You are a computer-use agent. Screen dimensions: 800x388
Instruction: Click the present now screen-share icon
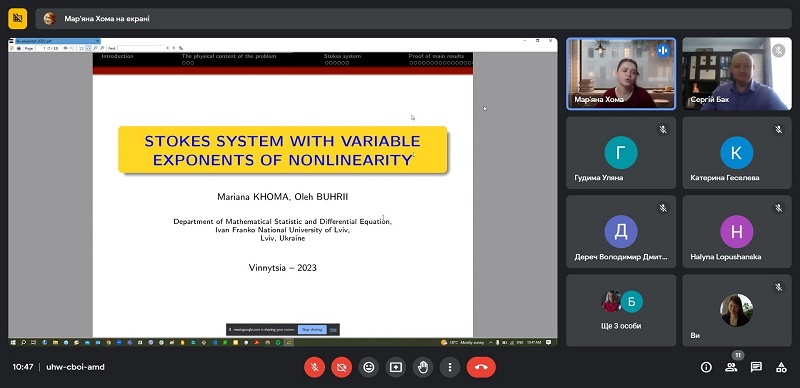click(396, 367)
